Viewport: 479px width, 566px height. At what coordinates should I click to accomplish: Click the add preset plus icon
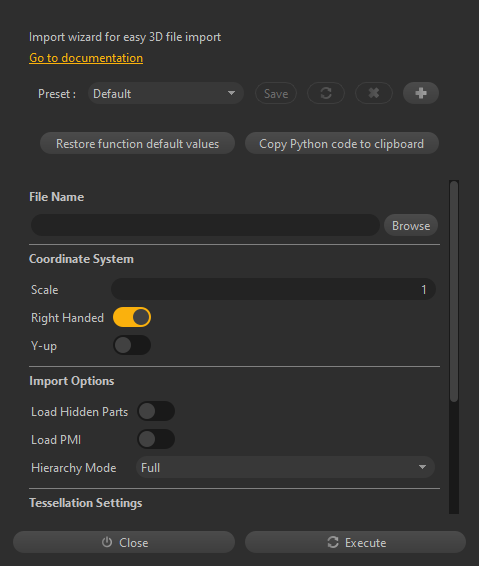[x=421, y=93]
